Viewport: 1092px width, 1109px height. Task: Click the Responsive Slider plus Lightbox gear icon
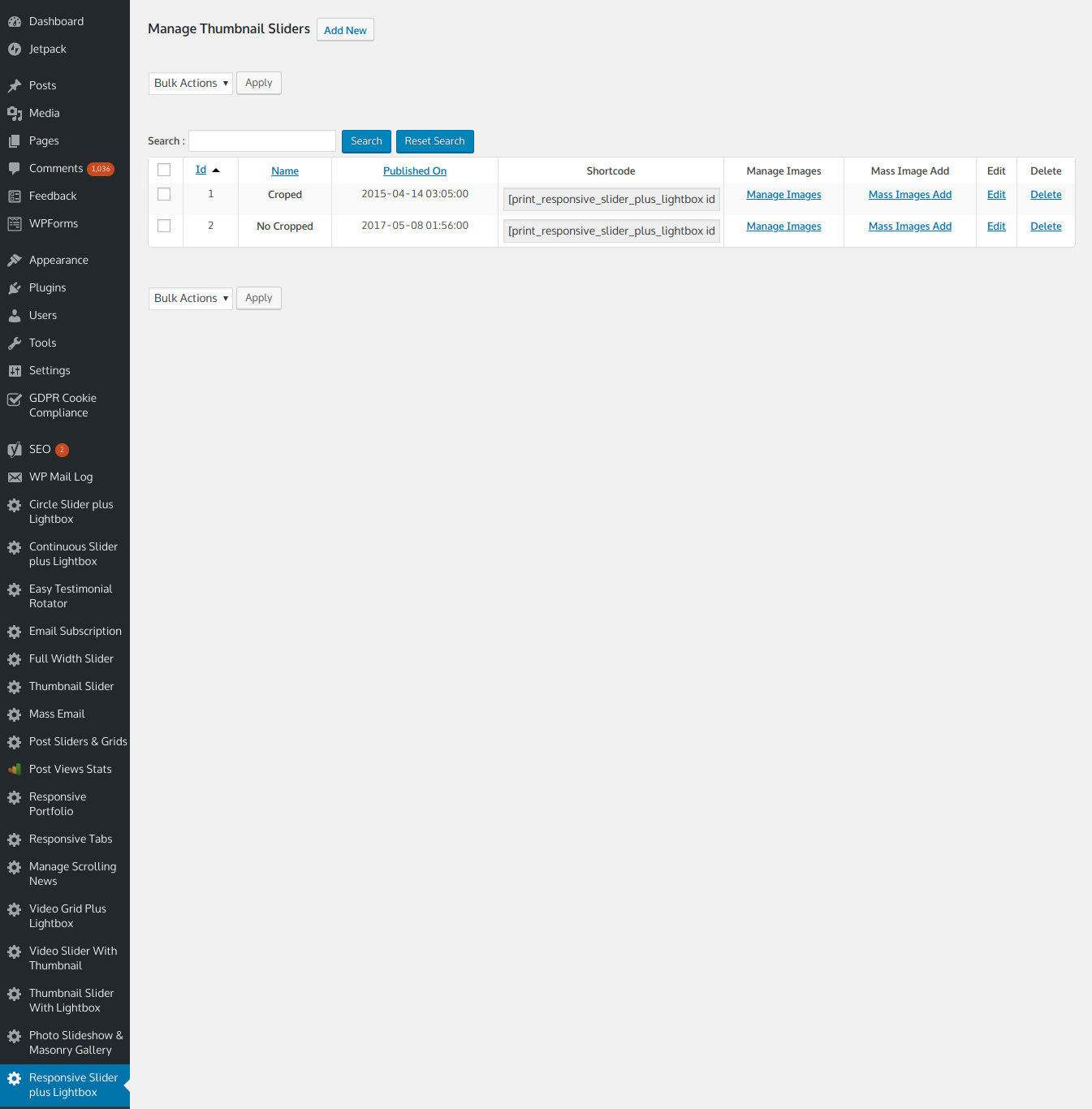coord(15,1078)
